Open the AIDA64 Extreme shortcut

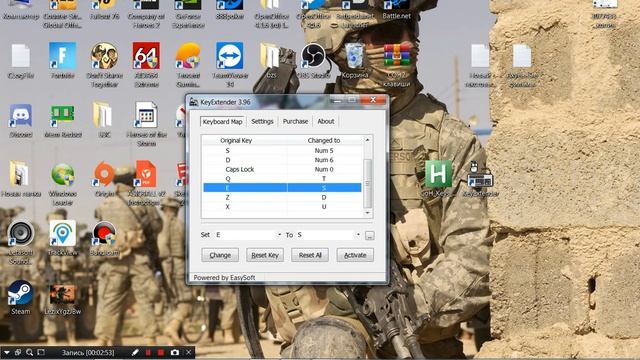[x=146, y=56]
